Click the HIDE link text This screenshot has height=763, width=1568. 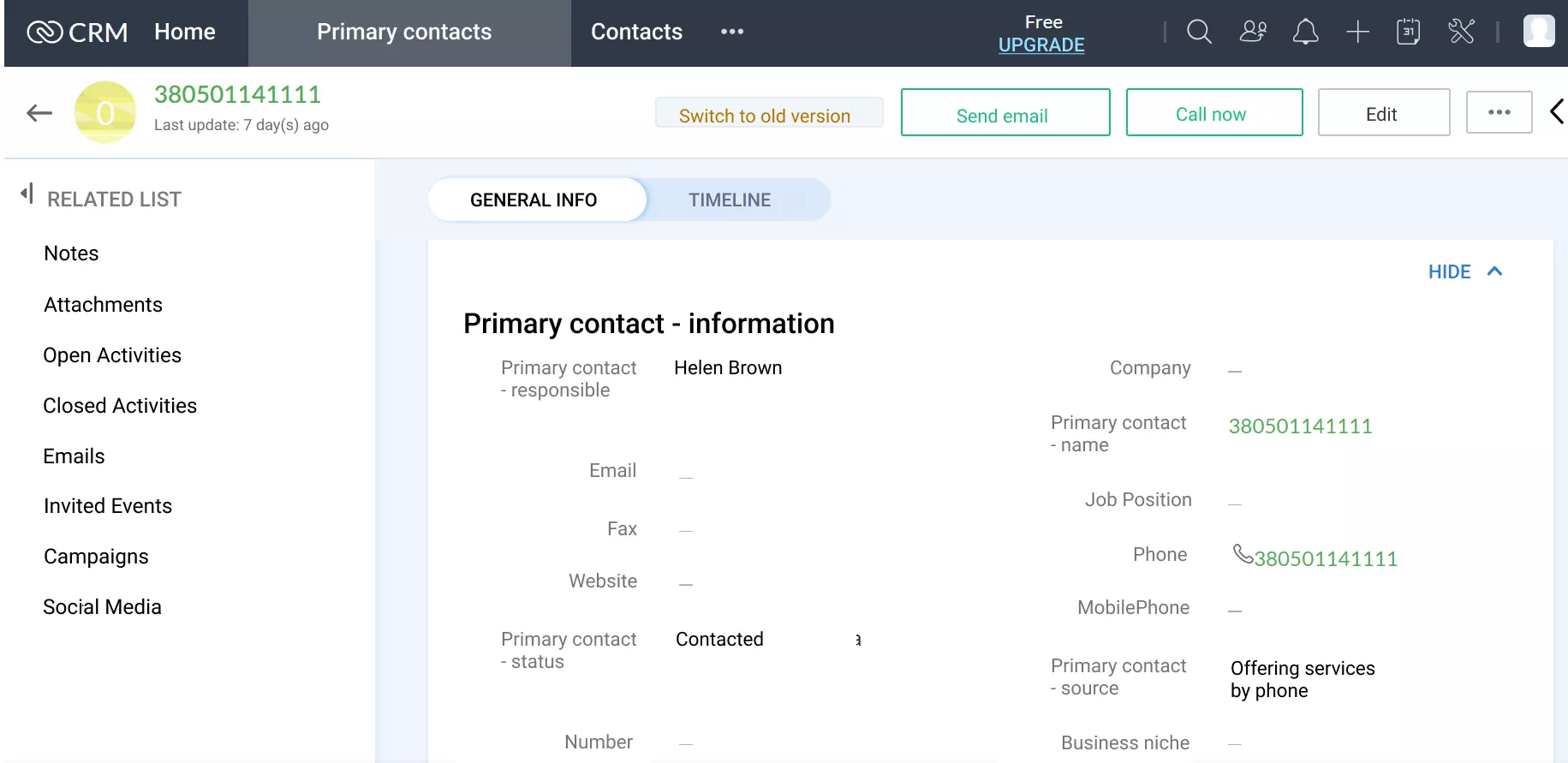click(1449, 271)
